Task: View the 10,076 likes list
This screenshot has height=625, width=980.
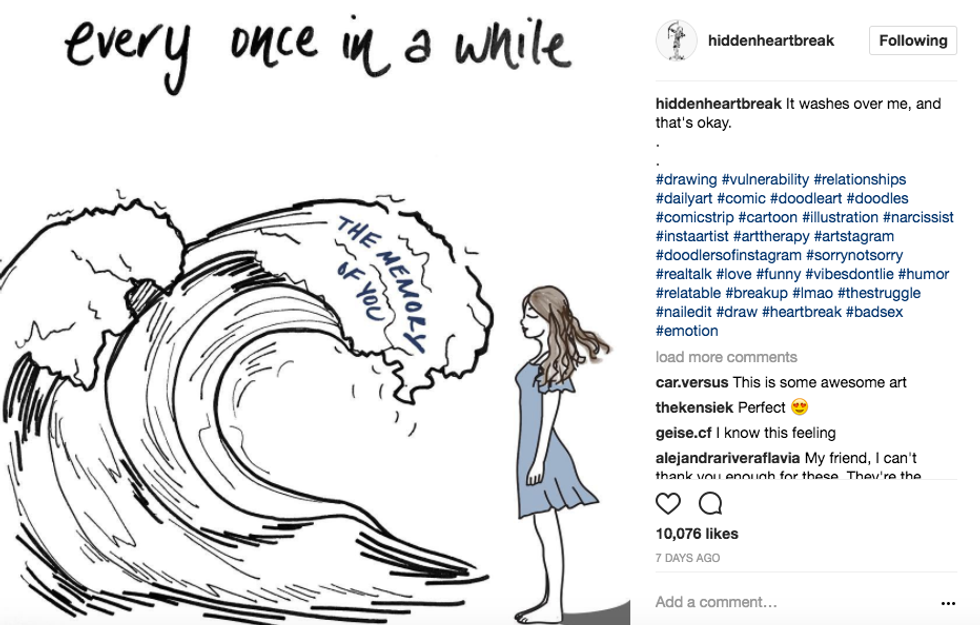Action: [697, 534]
